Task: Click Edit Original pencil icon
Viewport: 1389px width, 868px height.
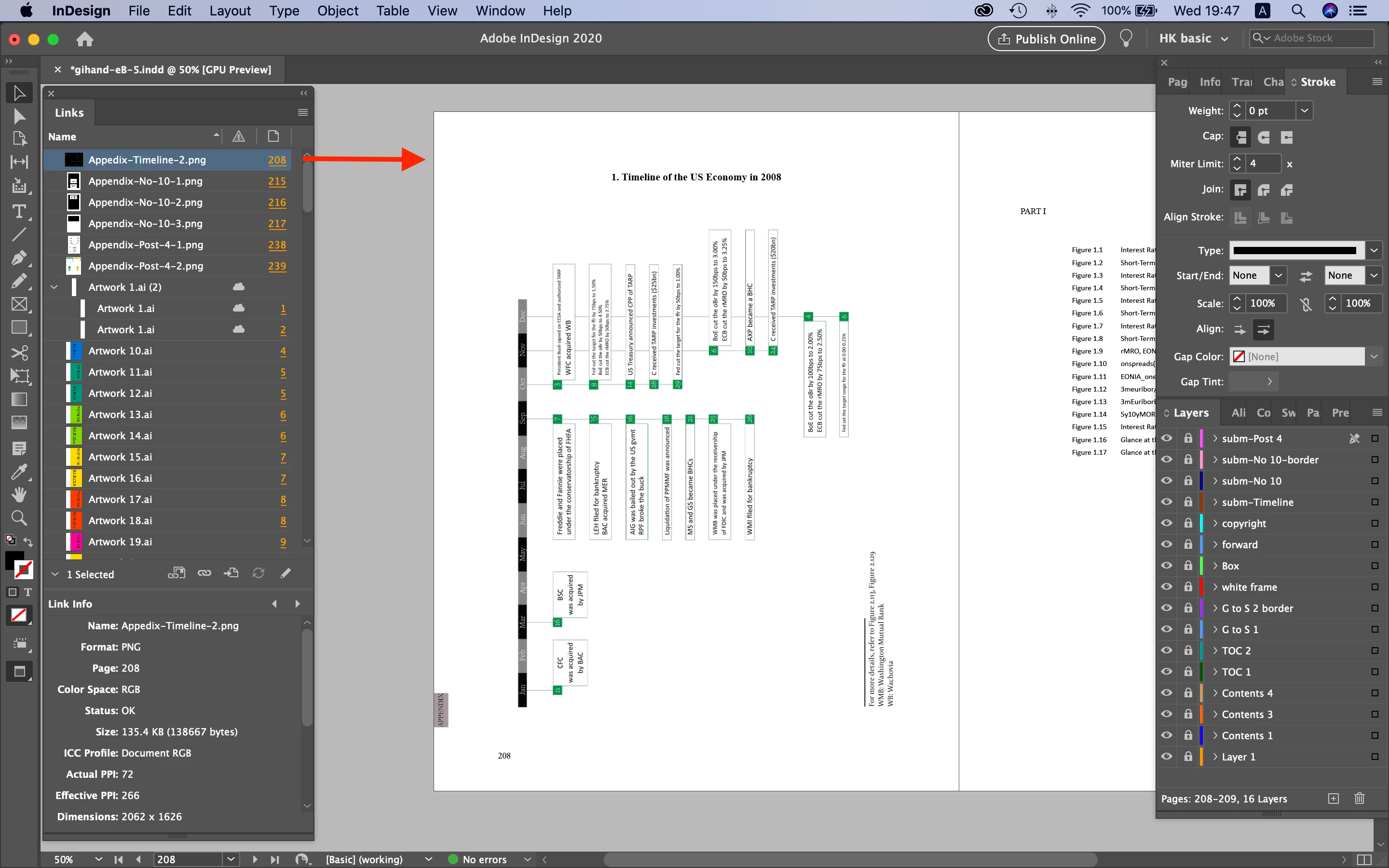Action: point(285,573)
